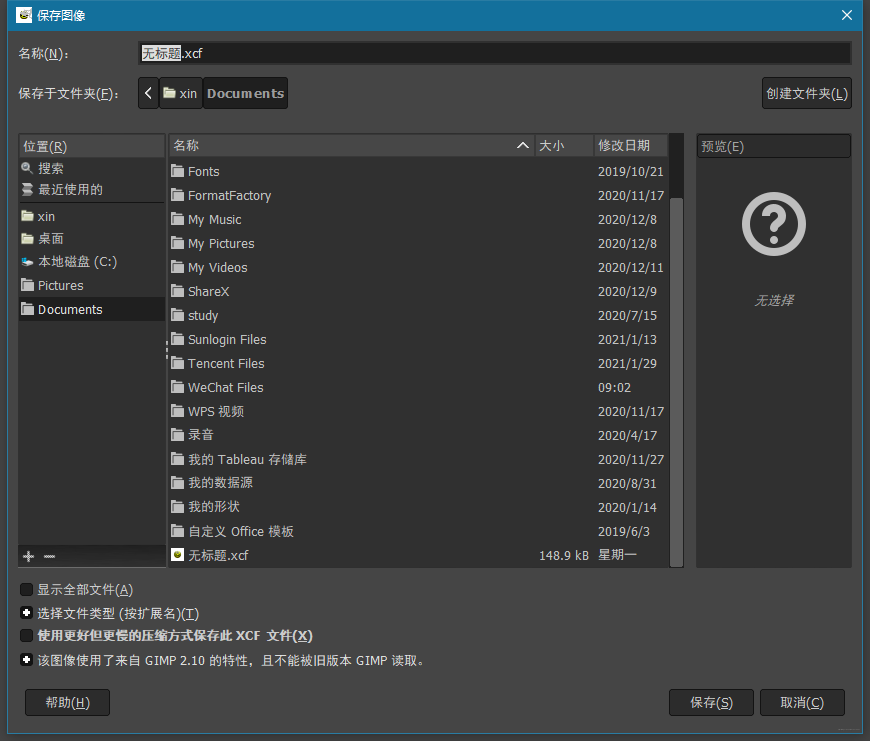Click the My Pictures folder icon
870x741 pixels.
tap(178, 243)
